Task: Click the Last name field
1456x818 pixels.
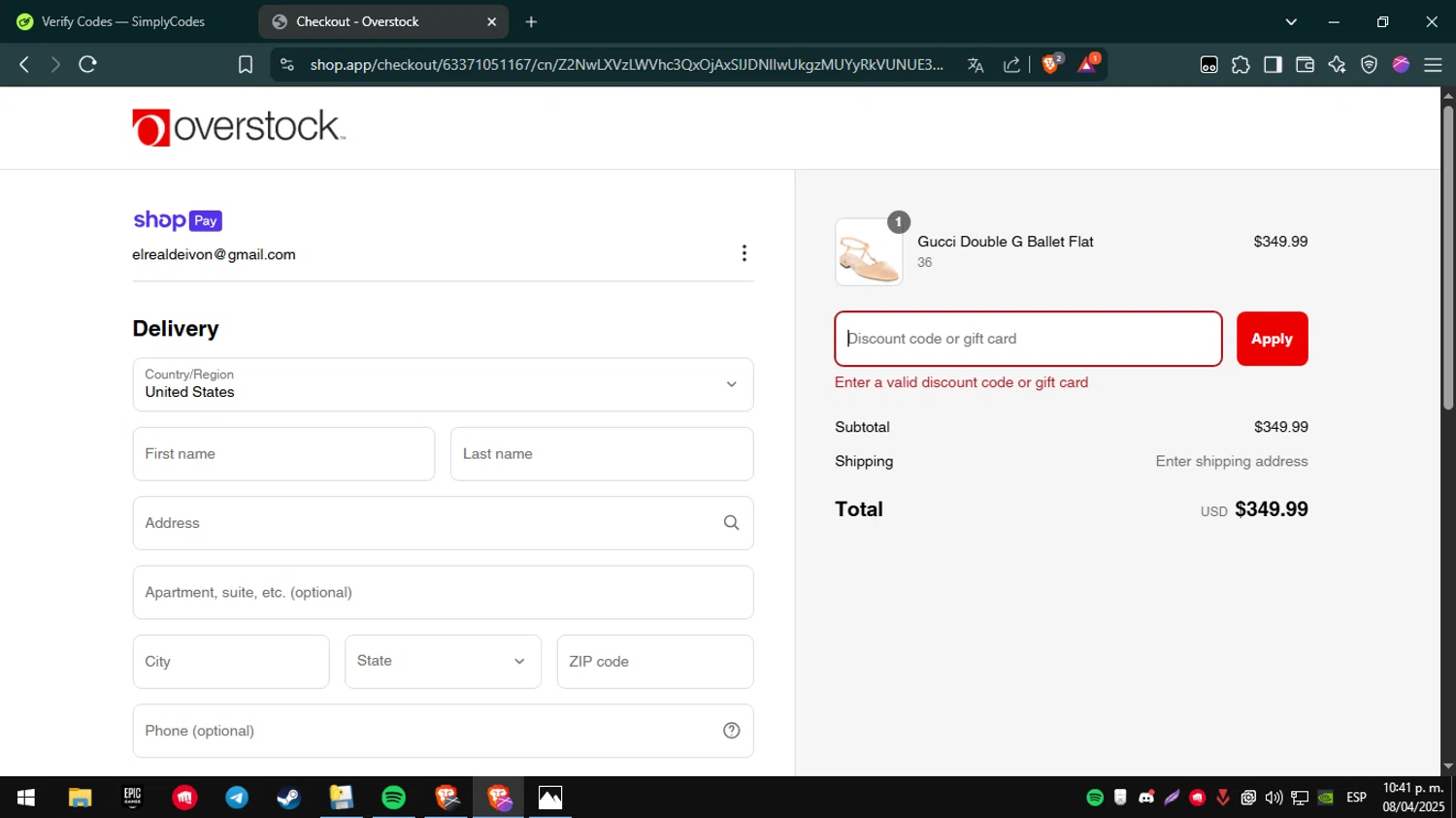Action: point(602,454)
